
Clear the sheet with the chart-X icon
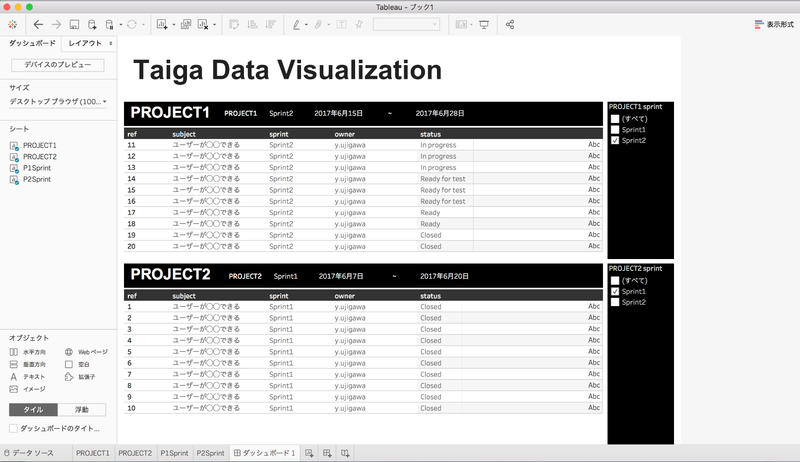(203, 24)
